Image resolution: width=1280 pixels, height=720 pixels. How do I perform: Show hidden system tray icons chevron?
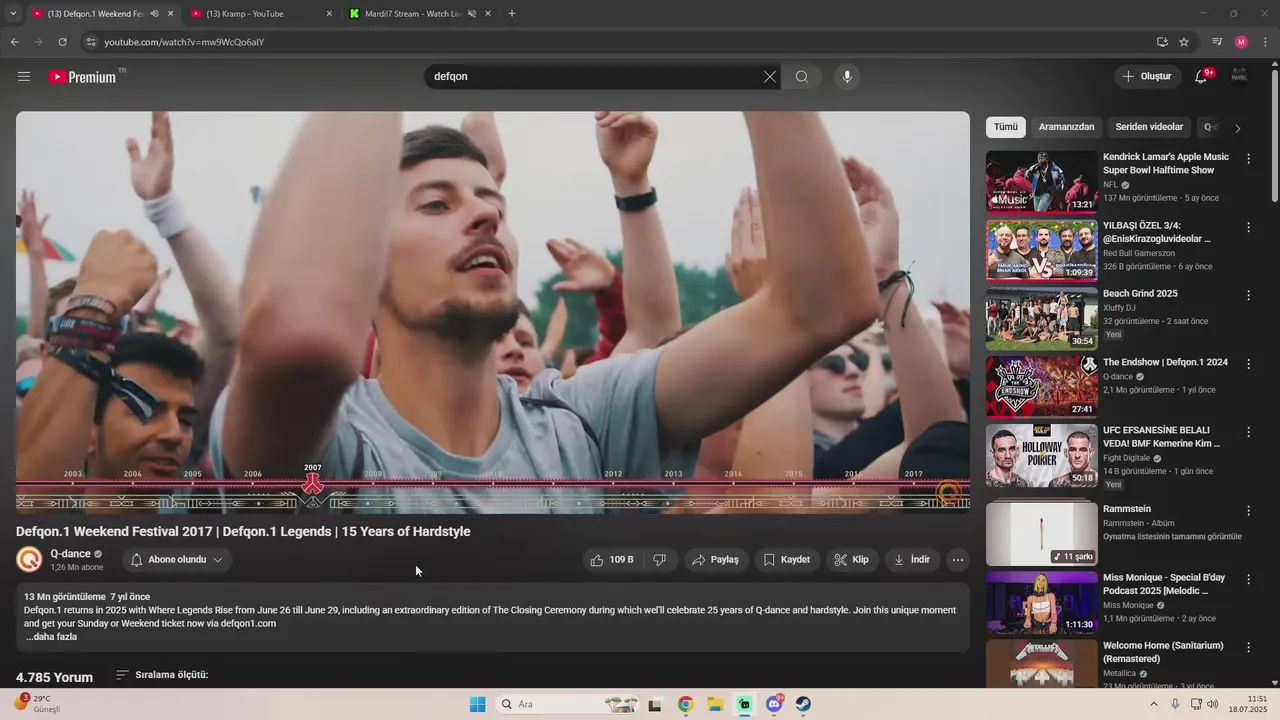1153,705
